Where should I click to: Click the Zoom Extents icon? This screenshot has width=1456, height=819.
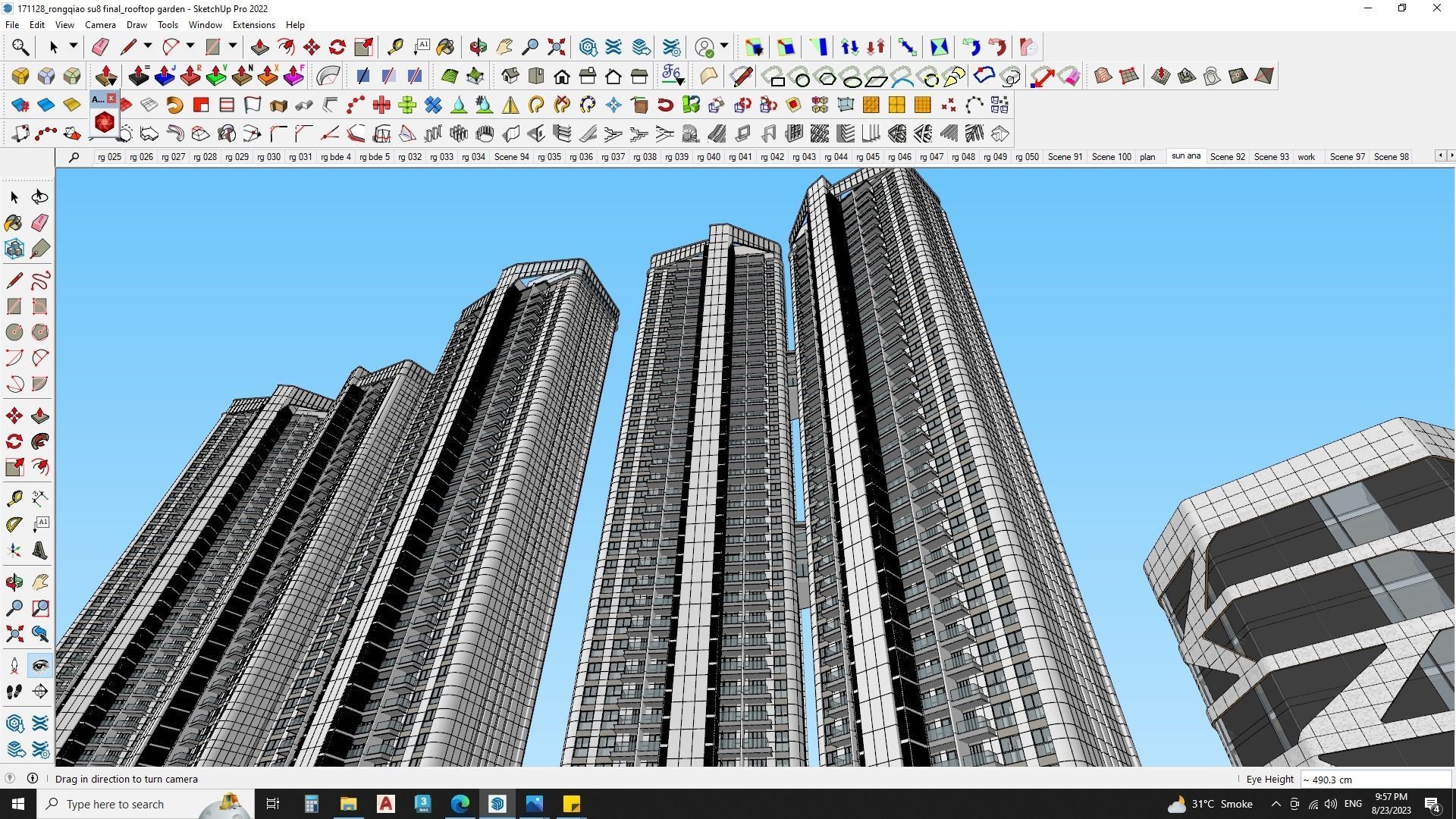point(557,47)
